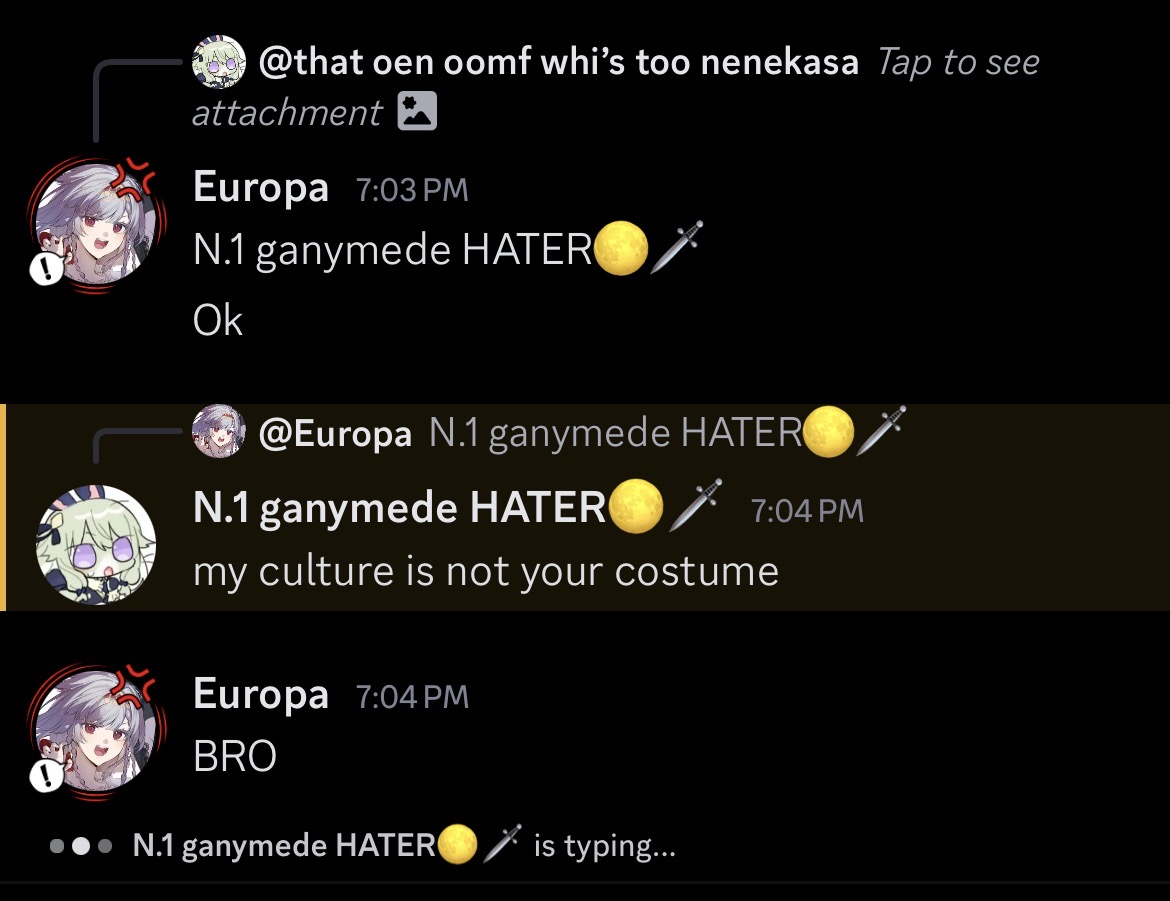Tap the dagger emoji in the 7:04 PM sender name

[x=693, y=506]
